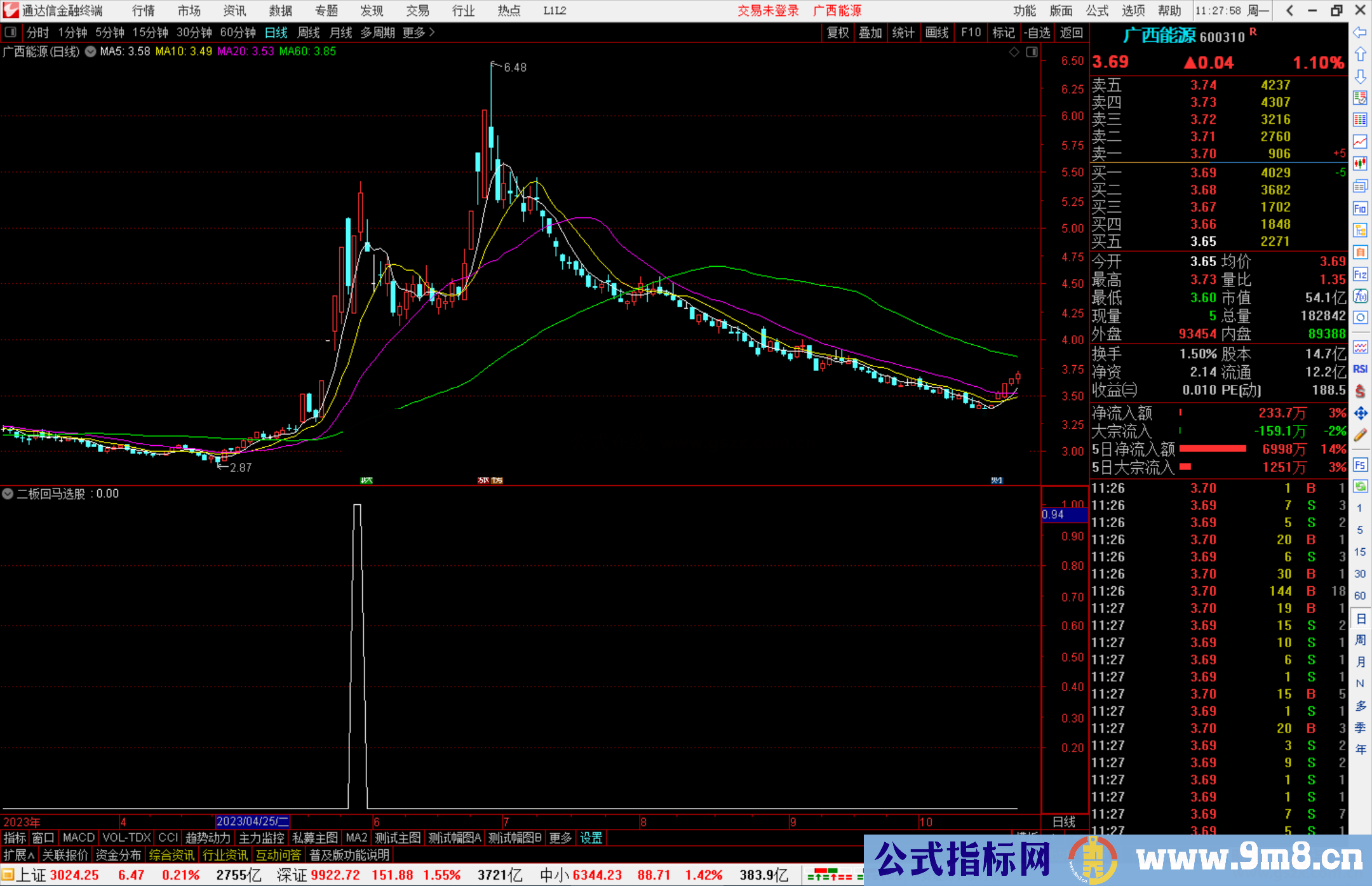Screen dimensions: 1372x886
Task: Click the 设置 button in indicator bar
Action: [x=590, y=838]
